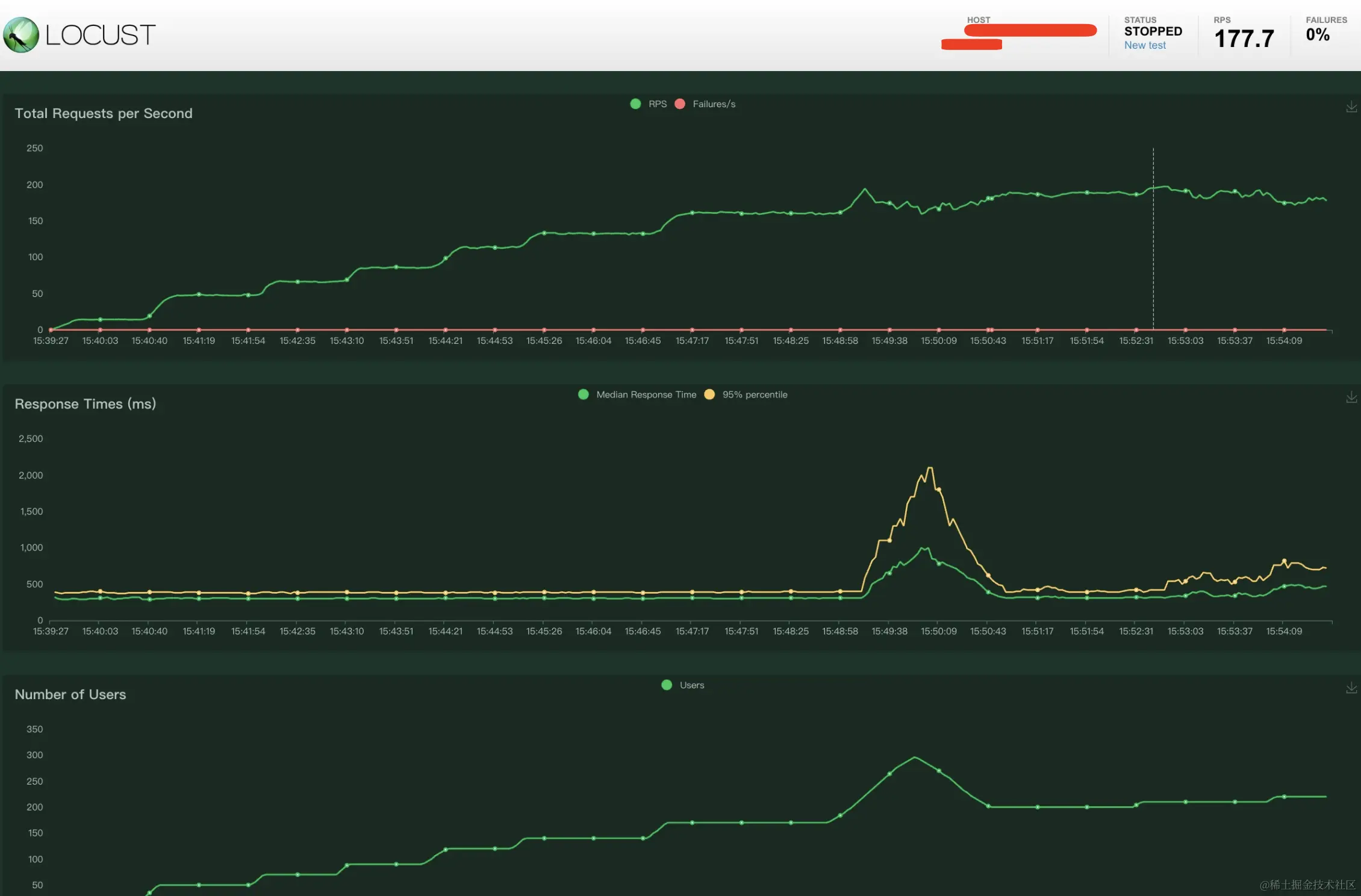Click the RPS peak point near 15:49
This screenshot has width=1361, height=896.
(x=865, y=189)
